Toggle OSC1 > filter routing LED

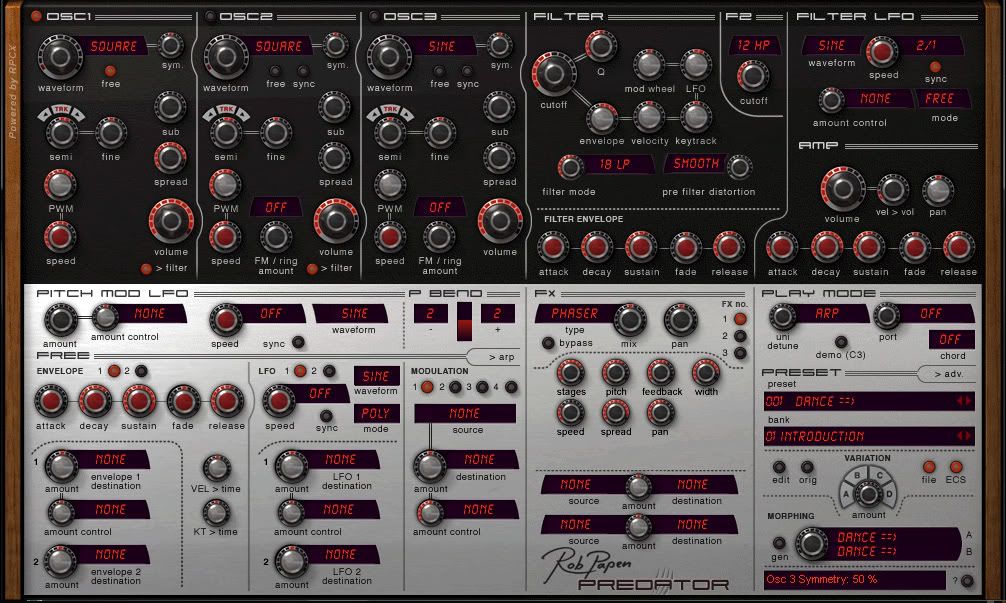pos(146,269)
